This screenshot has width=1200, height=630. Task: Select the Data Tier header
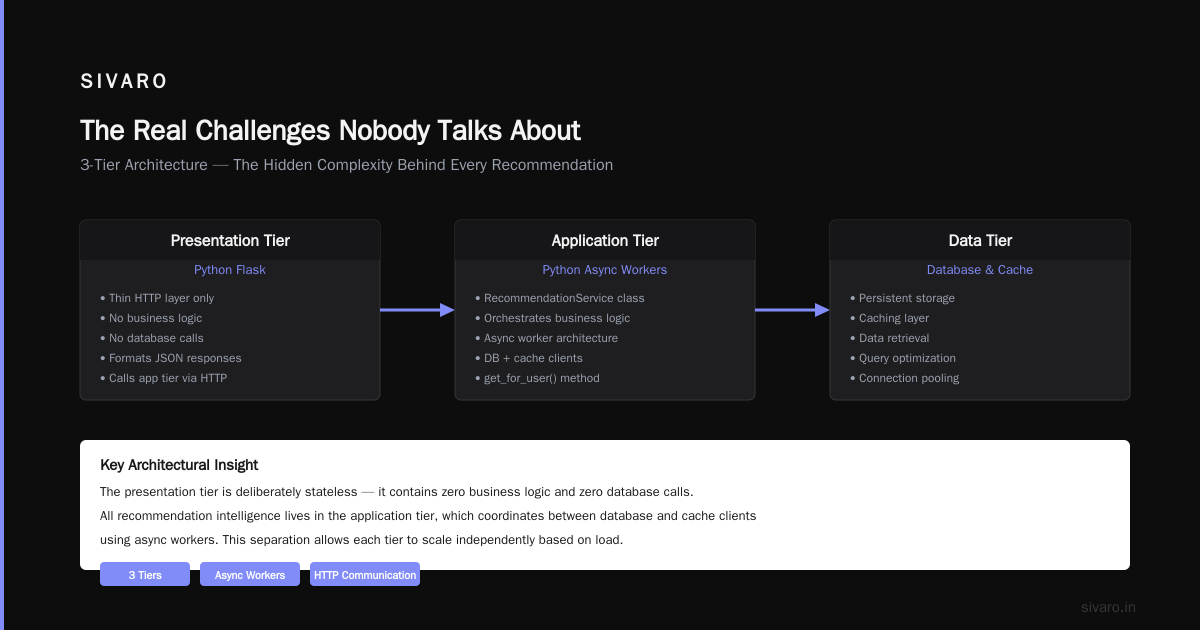(980, 240)
